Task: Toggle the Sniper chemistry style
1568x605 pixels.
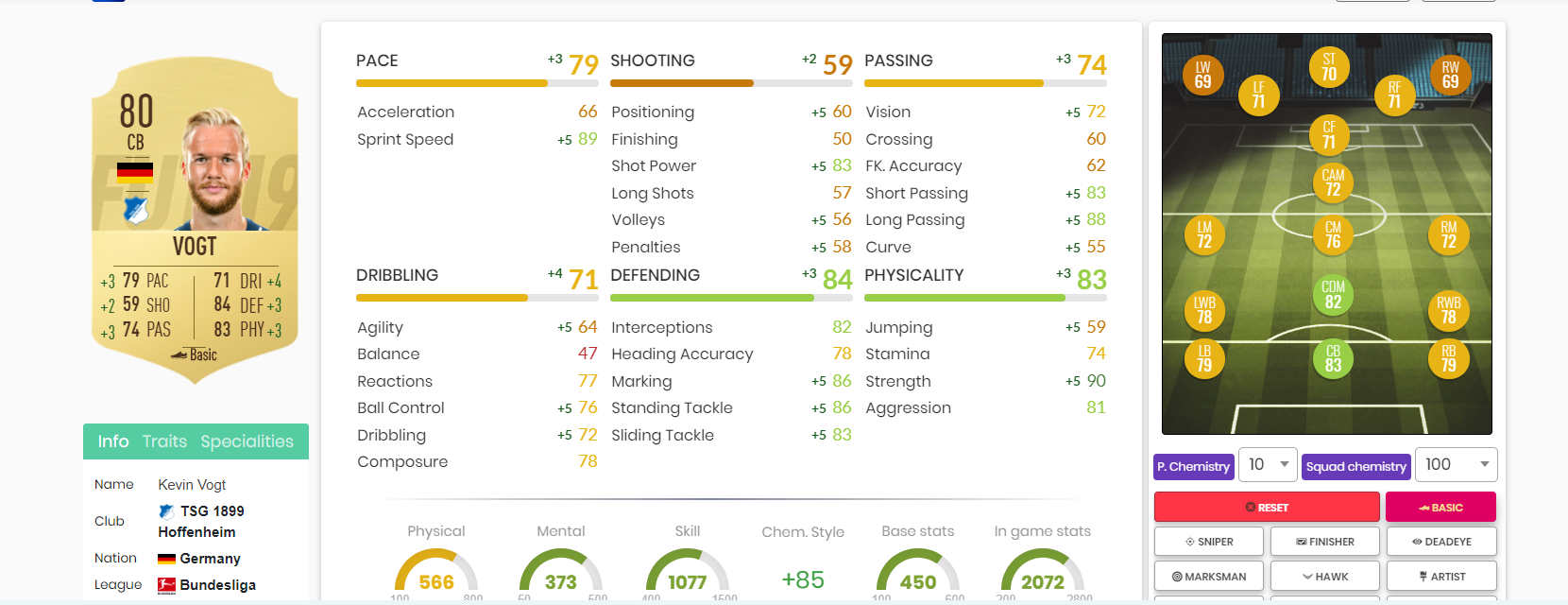Action: [1209, 542]
